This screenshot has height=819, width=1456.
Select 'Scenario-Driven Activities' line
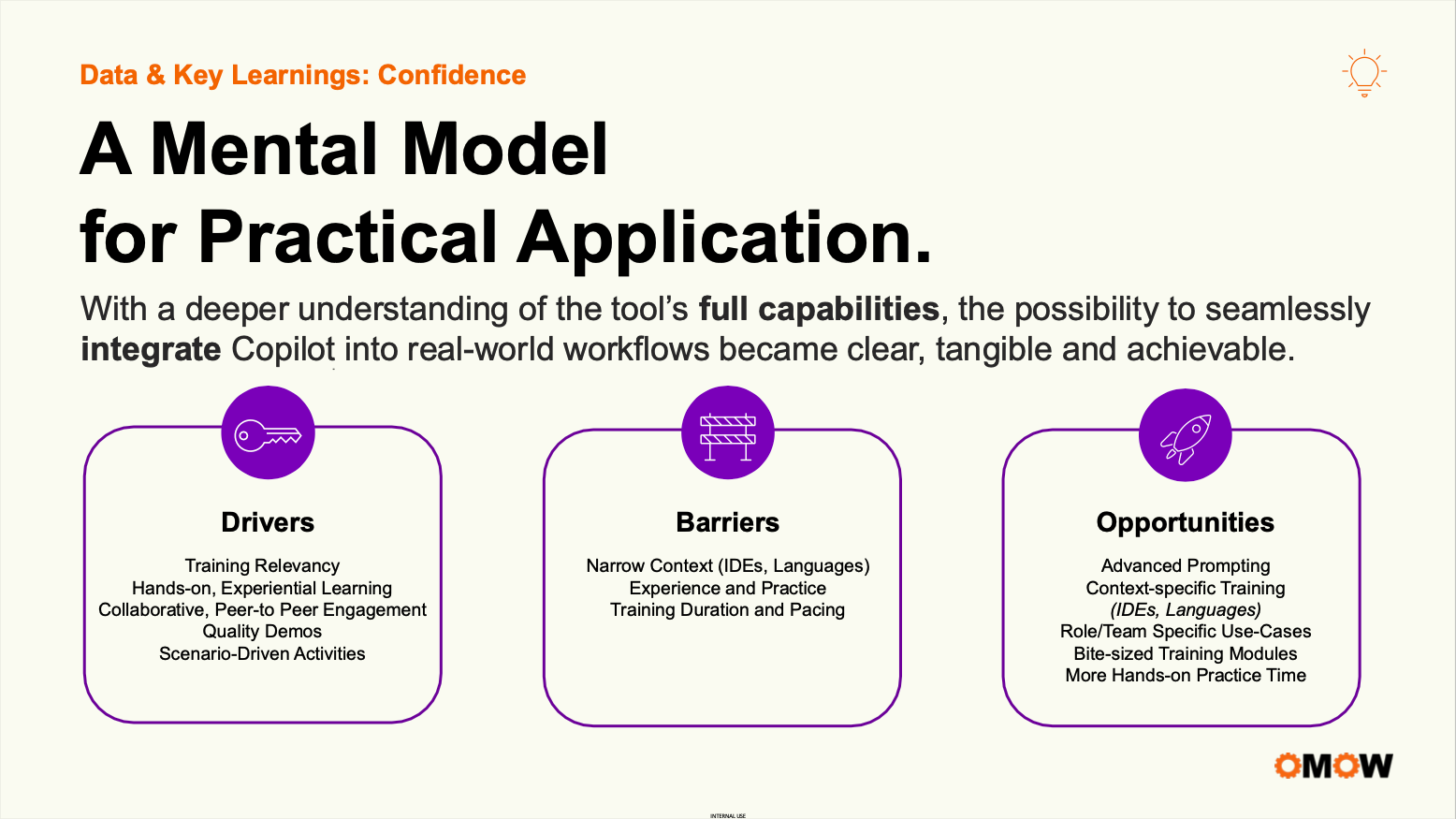click(x=262, y=653)
